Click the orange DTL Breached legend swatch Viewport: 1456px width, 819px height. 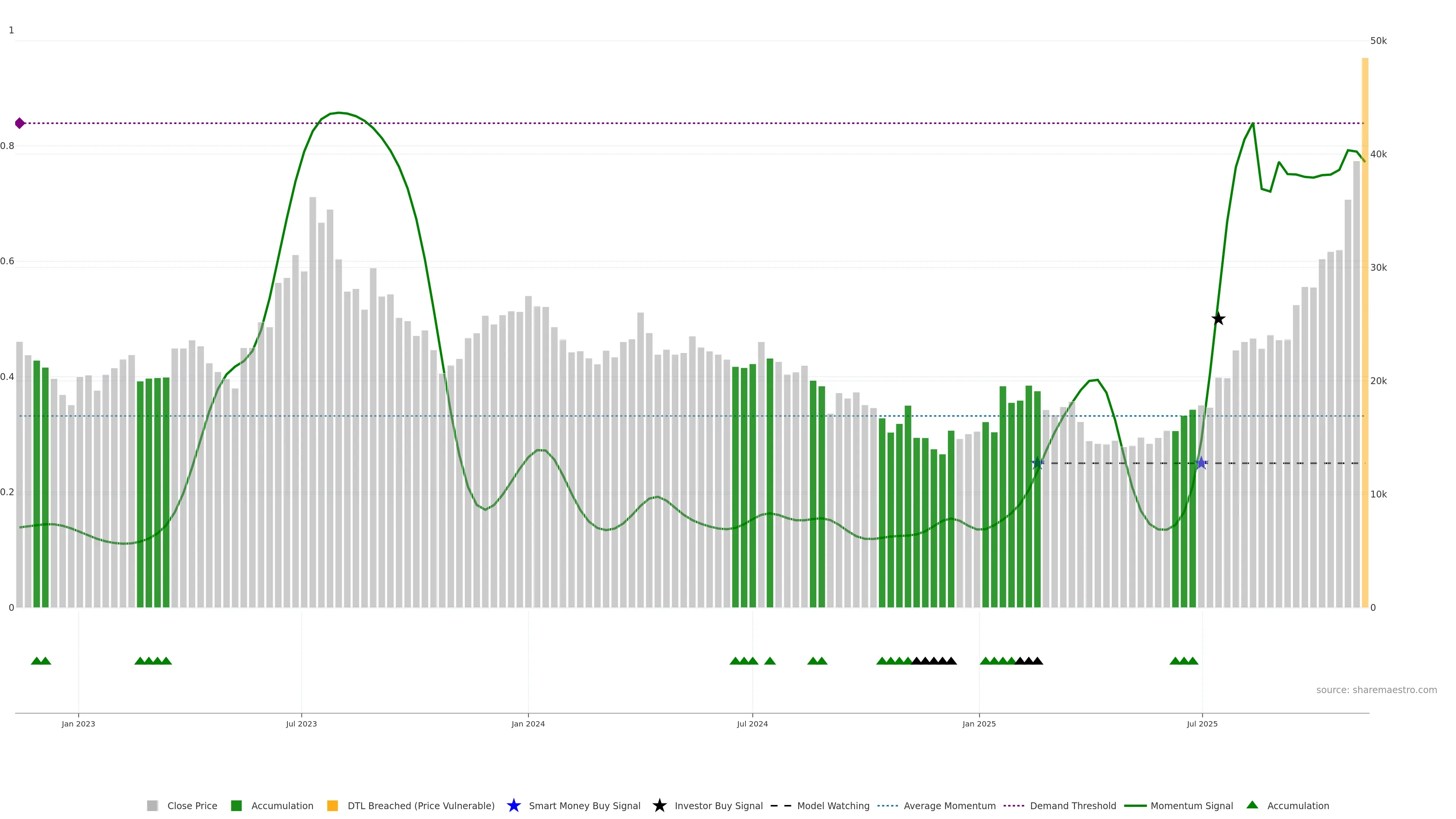[333, 805]
